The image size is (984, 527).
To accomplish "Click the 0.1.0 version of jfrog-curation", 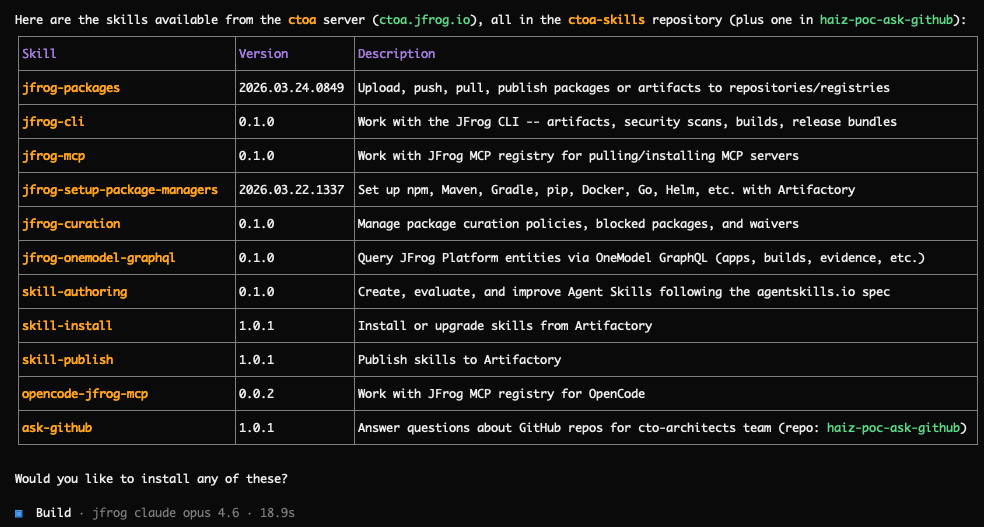I will [257, 223].
